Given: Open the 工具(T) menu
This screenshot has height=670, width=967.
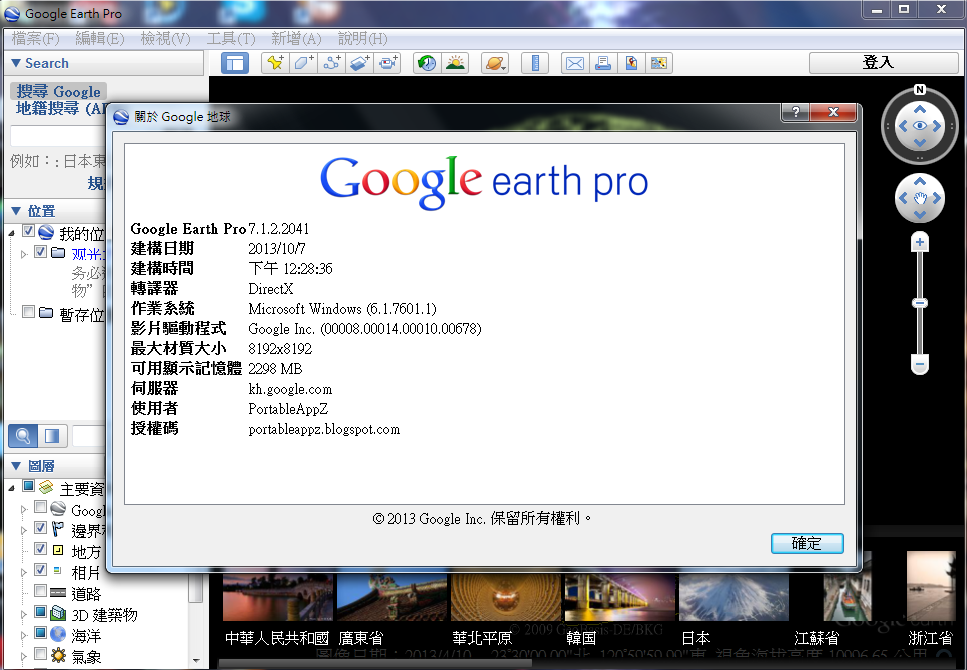Looking at the screenshot, I should pos(231,39).
